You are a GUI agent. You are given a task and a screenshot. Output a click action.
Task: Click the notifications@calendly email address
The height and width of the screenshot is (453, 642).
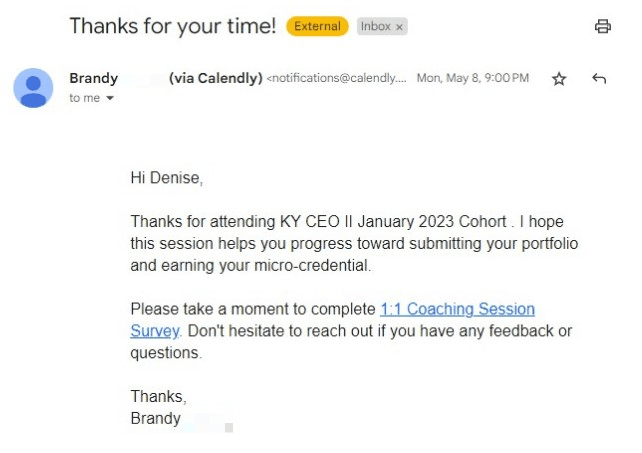pyautogui.click(x=337, y=78)
